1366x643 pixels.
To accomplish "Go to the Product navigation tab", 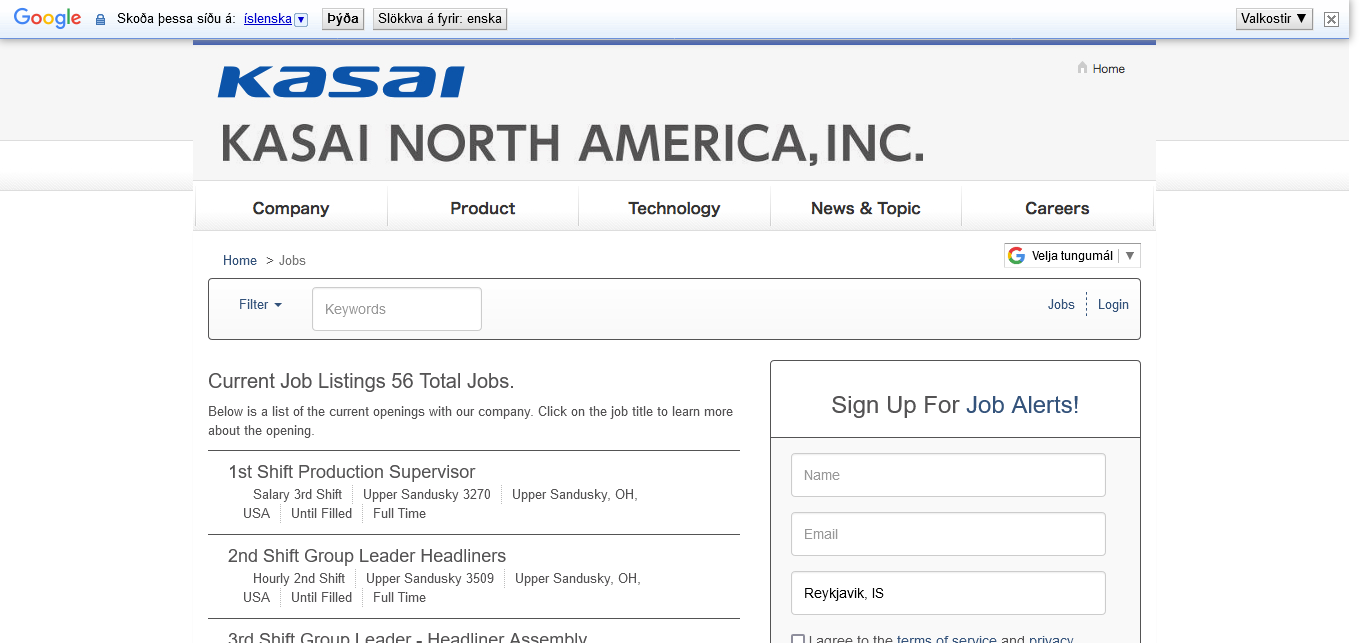I will coord(482,208).
